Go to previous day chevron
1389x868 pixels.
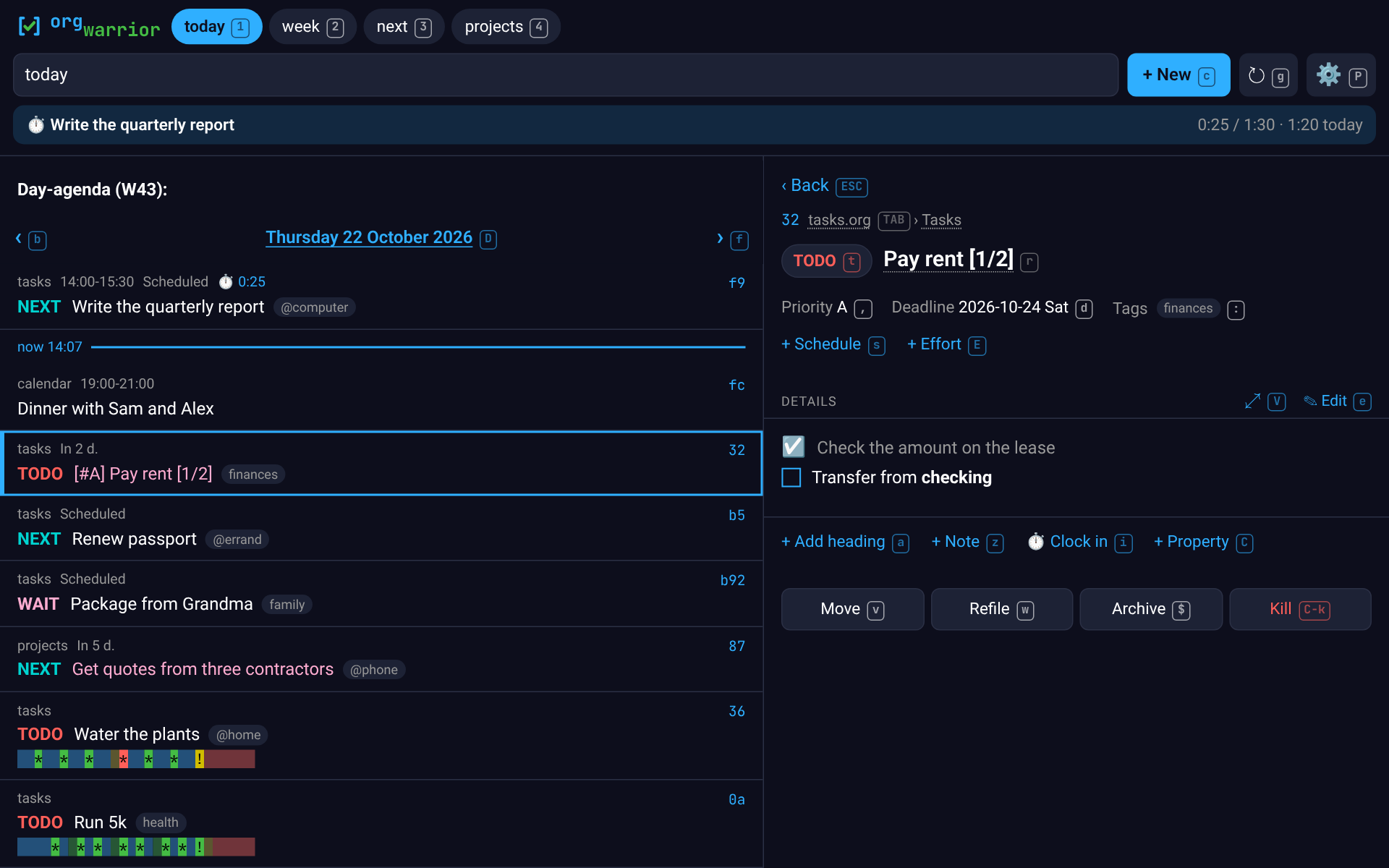19,239
